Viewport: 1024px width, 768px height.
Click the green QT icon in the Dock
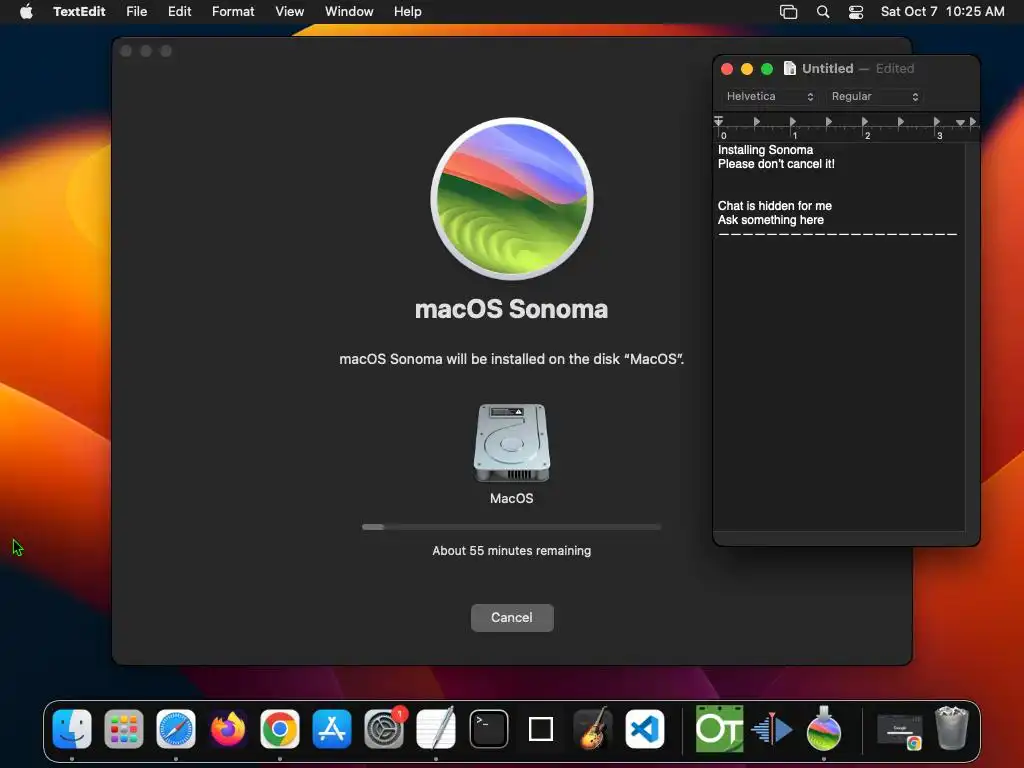tap(719, 729)
